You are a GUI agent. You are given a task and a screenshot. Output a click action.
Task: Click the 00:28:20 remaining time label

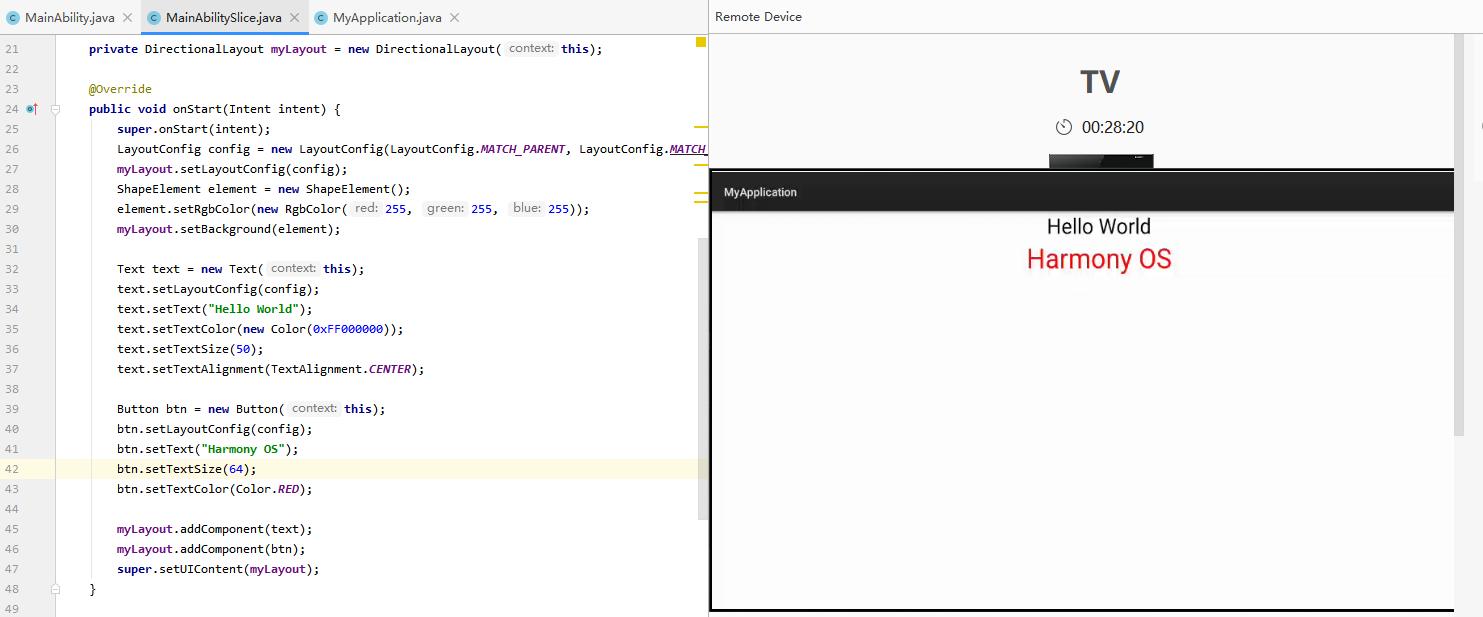1113,127
